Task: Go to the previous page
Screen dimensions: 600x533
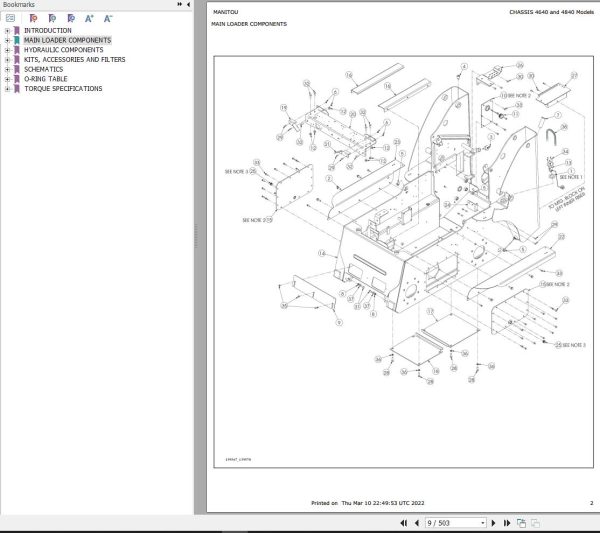Action: coord(417,523)
